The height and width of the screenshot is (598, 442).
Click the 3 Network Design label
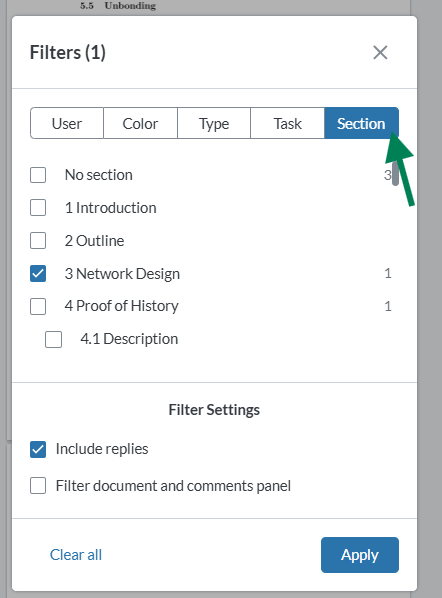122,274
